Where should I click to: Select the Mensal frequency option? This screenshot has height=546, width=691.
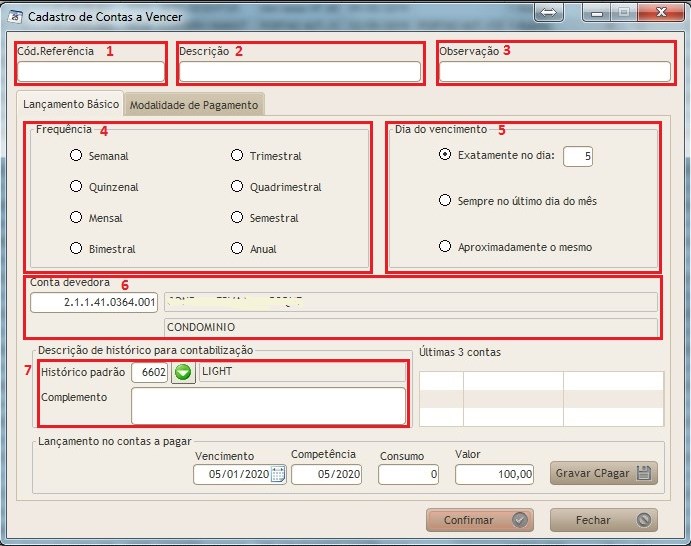click(76, 218)
